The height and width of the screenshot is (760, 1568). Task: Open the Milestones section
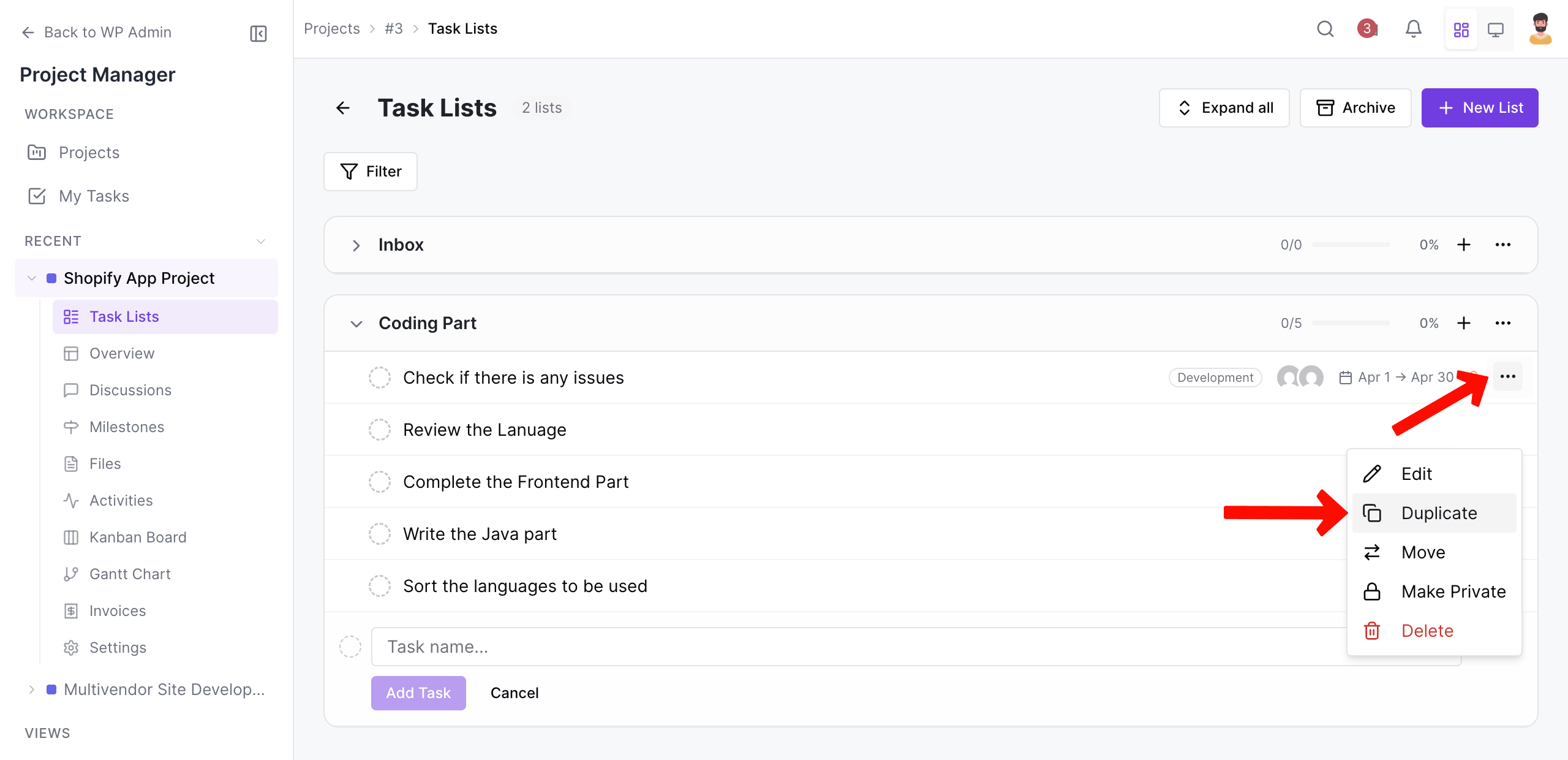point(126,427)
